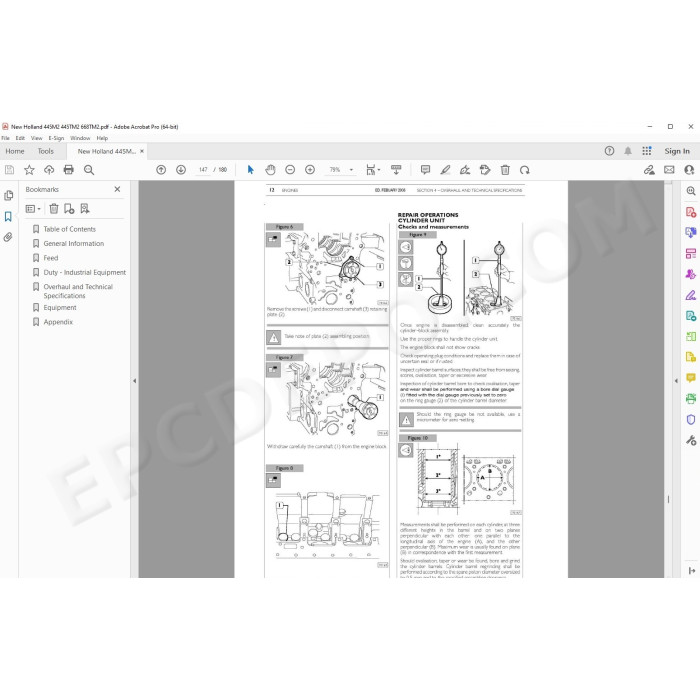Zoom in with the plus button

coord(310,170)
